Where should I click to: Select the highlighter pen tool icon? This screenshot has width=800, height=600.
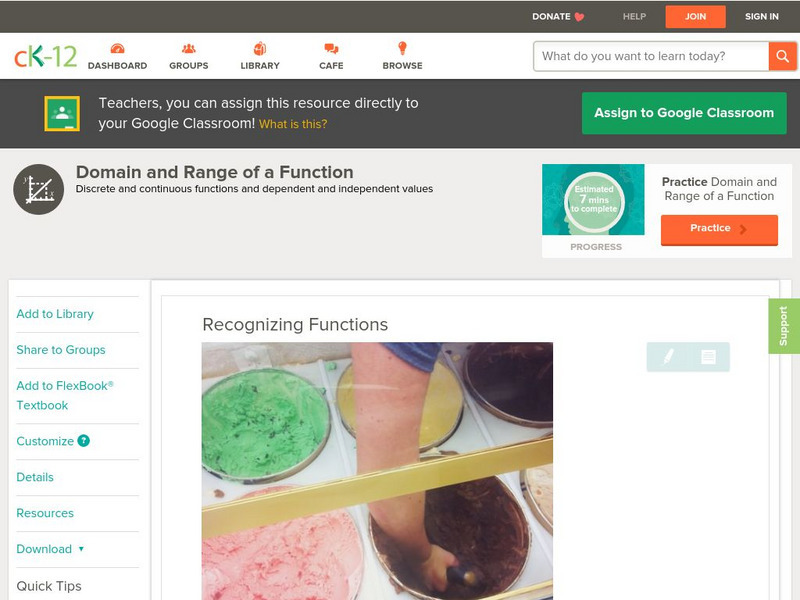[668, 356]
